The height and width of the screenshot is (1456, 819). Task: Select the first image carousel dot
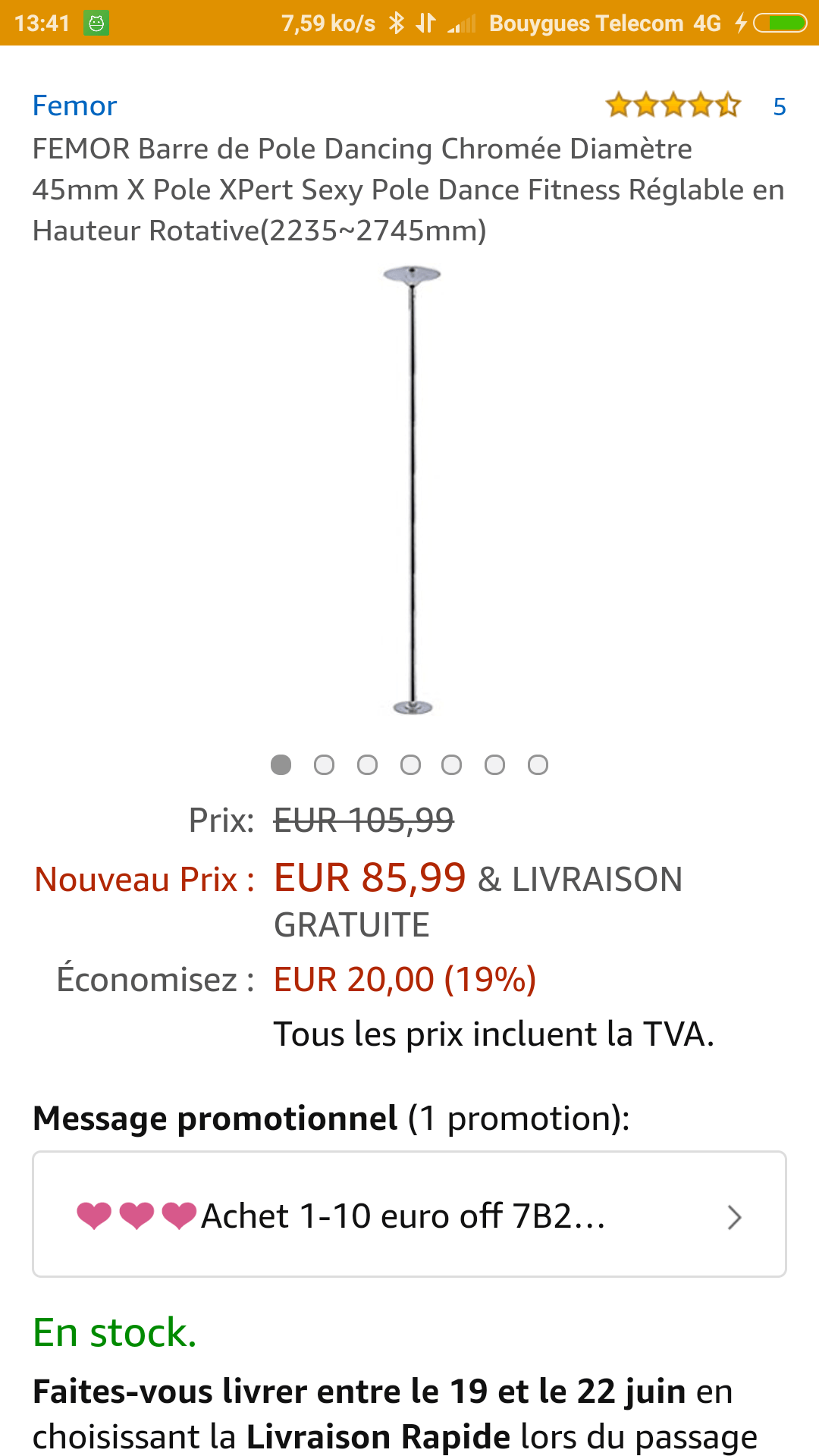click(281, 764)
